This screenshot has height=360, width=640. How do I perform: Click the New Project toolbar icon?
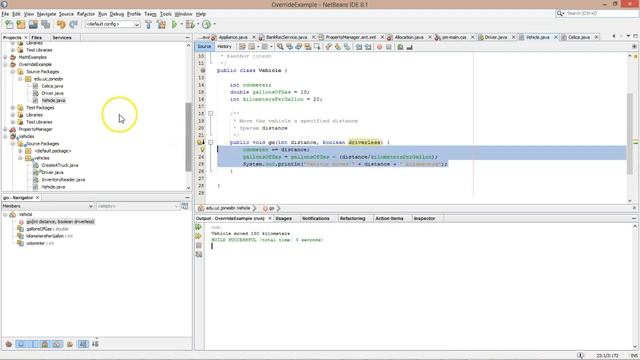pyautogui.click(x=21, y=24)
